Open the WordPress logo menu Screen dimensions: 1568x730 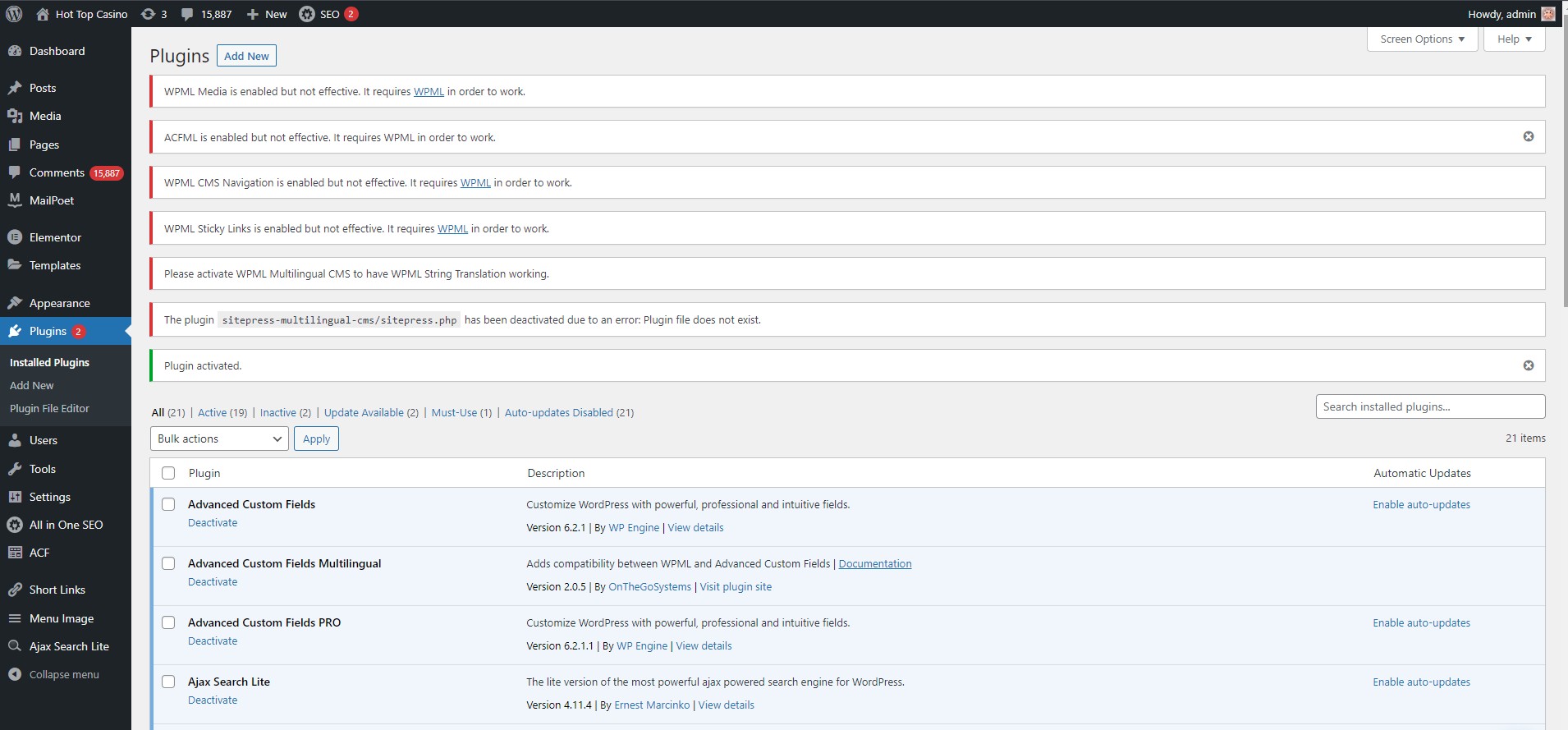pos(14,14)
